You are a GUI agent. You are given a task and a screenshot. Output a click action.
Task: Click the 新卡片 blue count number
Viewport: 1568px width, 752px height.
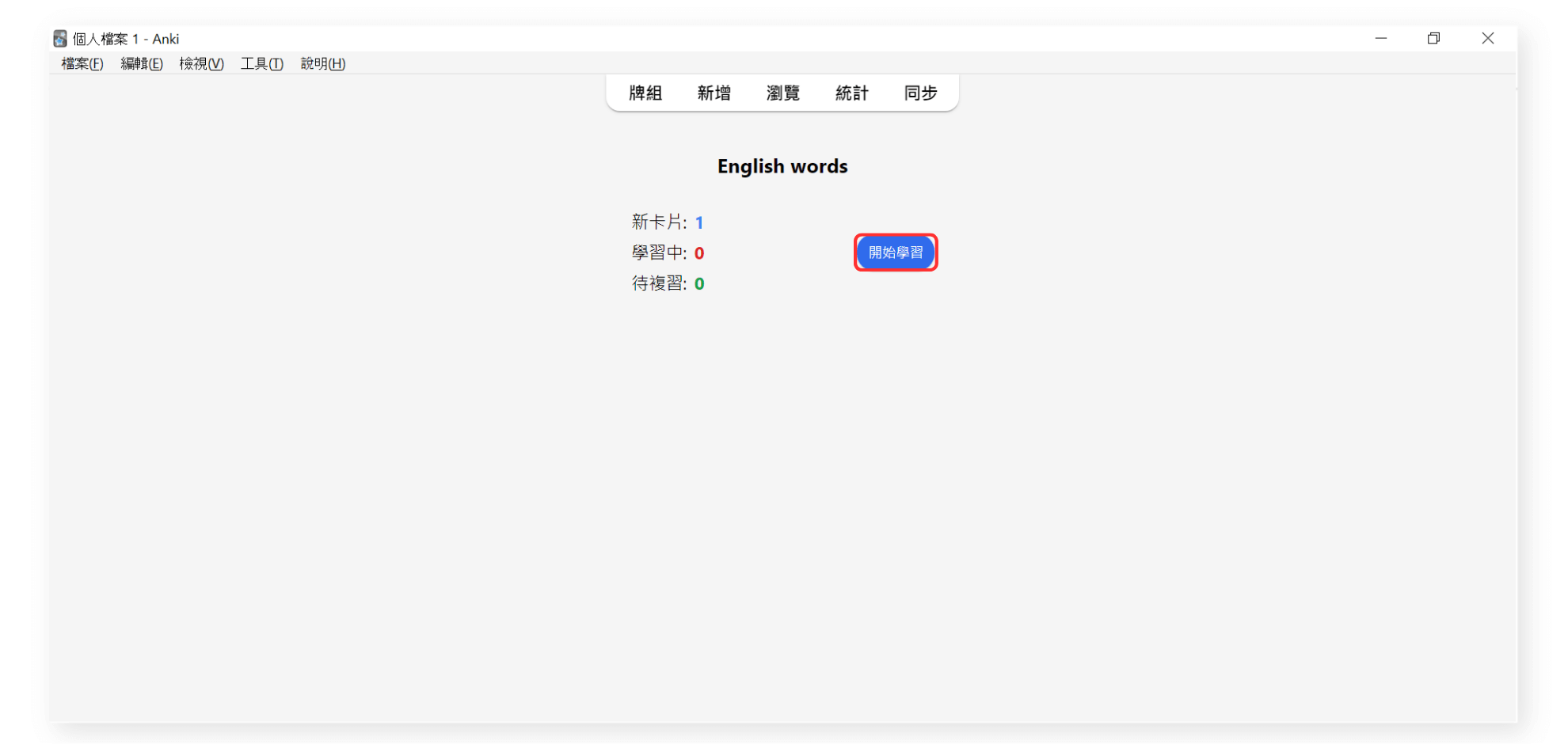(698, 222)
